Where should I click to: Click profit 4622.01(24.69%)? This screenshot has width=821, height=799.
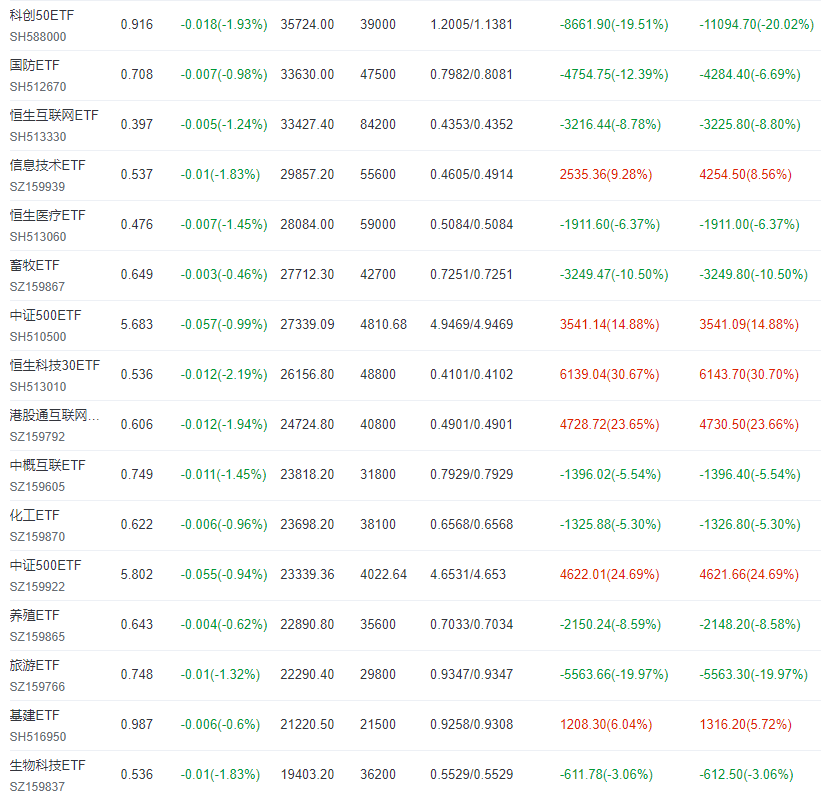pos(609,574)
